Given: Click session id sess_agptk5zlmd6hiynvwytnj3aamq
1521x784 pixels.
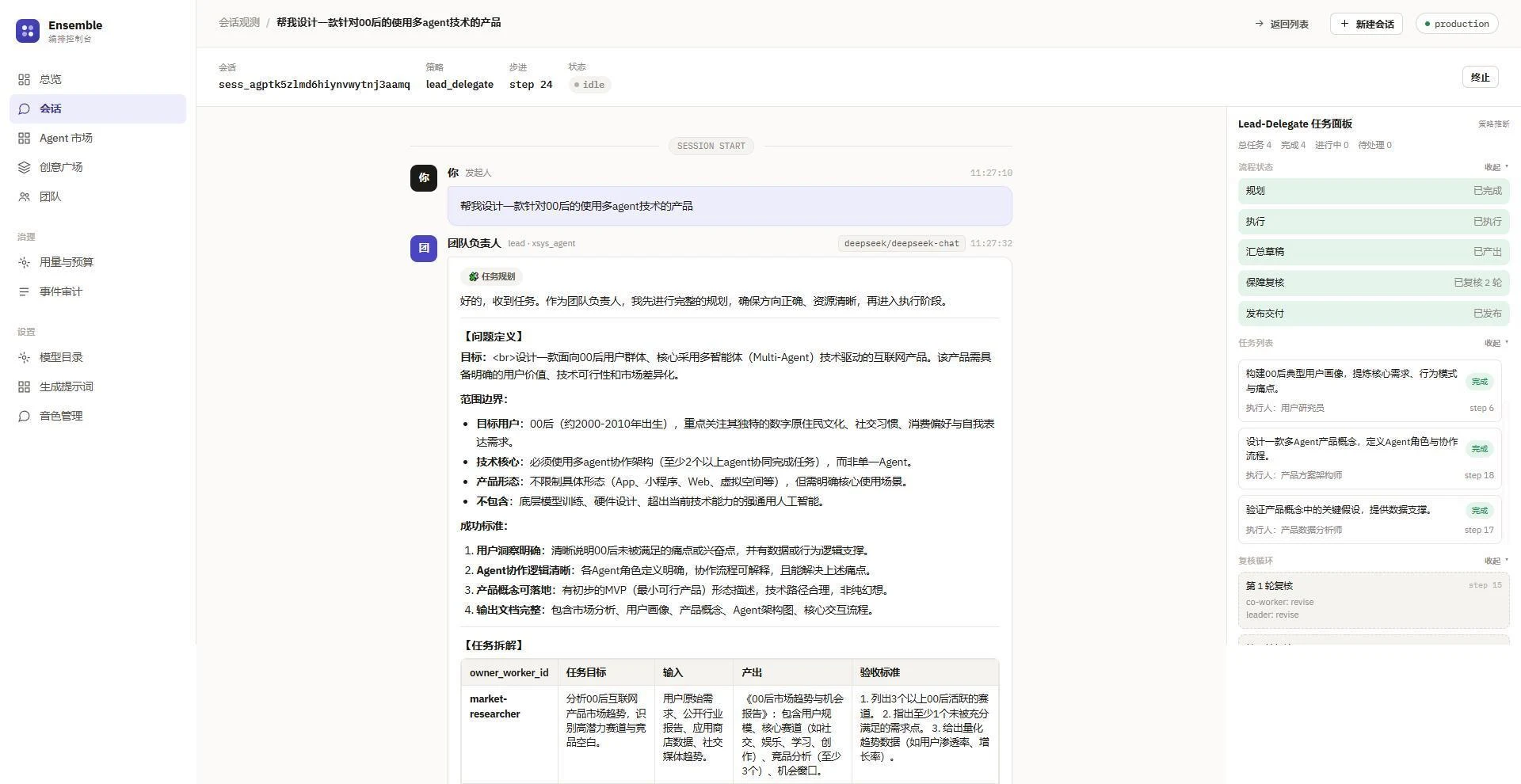Looking at the screenshot, I should point(314,85).
